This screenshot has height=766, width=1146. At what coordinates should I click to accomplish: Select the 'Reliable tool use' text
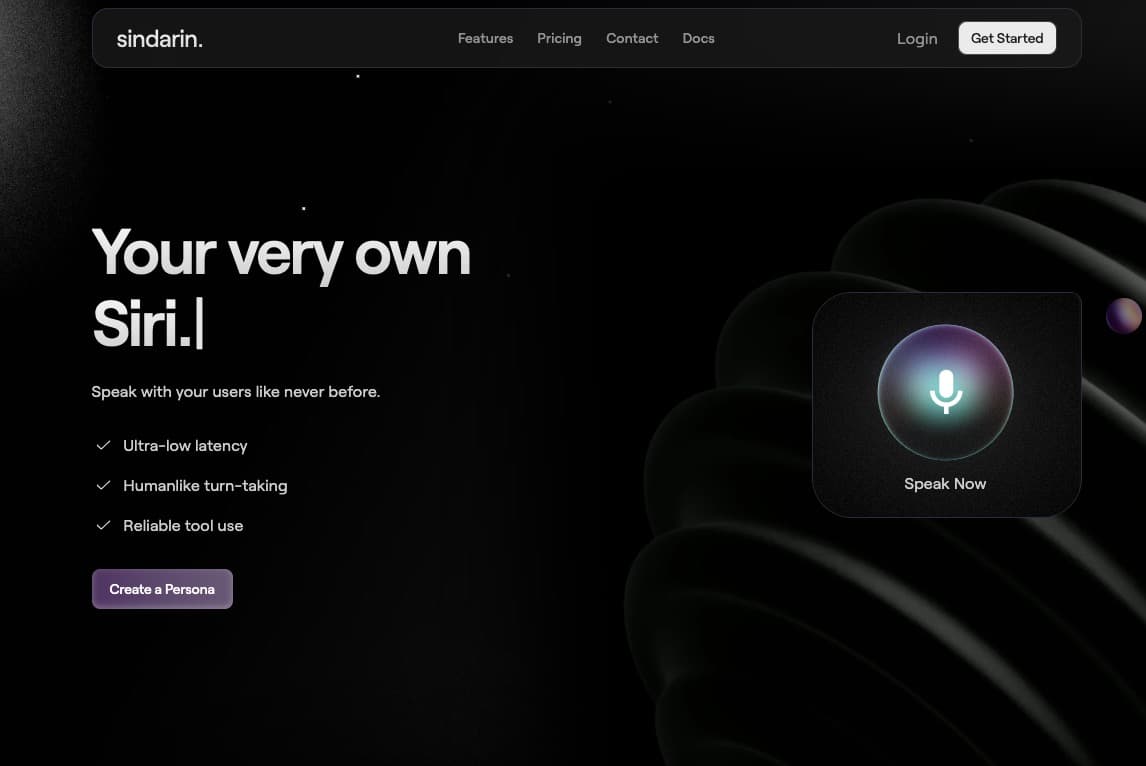[183, 526]
